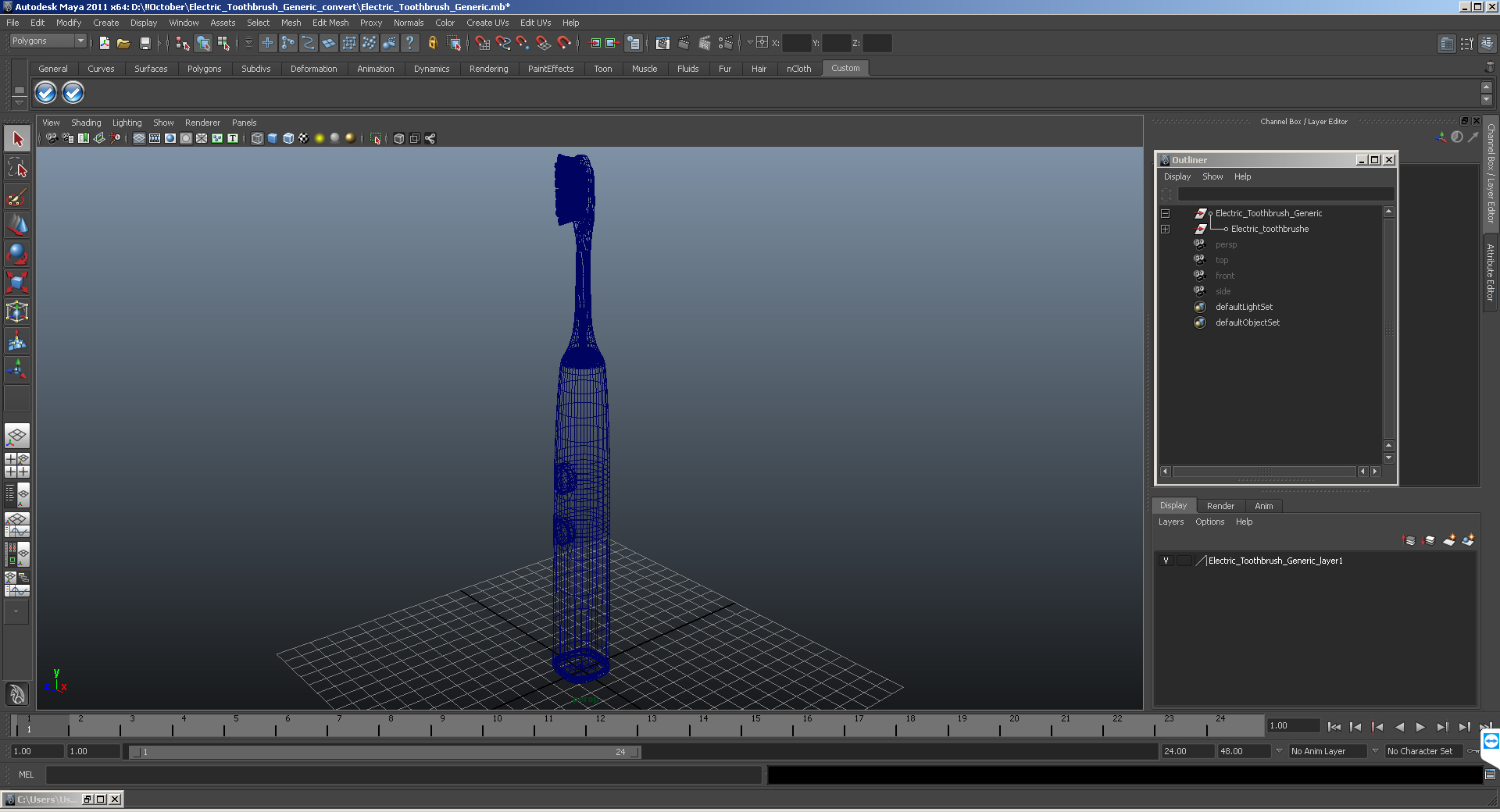Click the Outliner scroll up arrow

pyautogui.click(x=1388, y=212)
